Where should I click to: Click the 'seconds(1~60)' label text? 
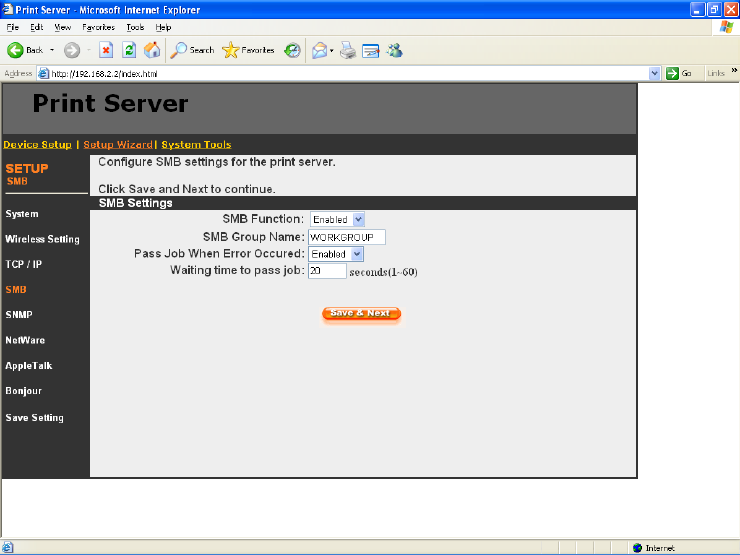(x=383, y=272)
